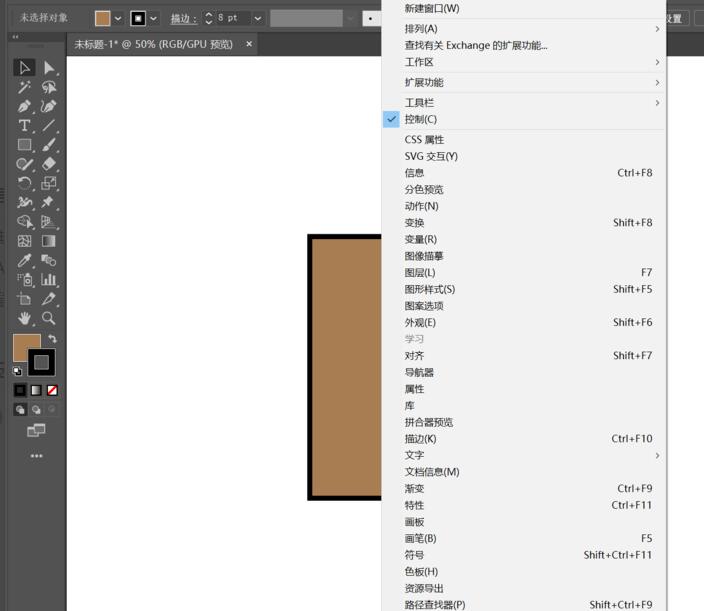Choose the Eyedropper tool
704x611 pixels.
pyautogui.click(x=25, y=261)
